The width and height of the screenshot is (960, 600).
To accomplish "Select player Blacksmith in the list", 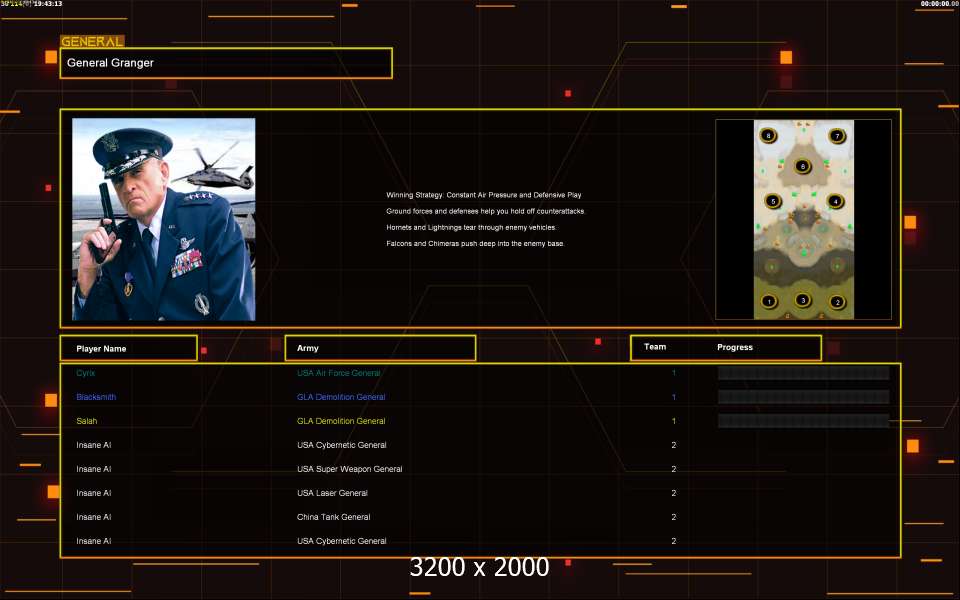I will 96,397.
